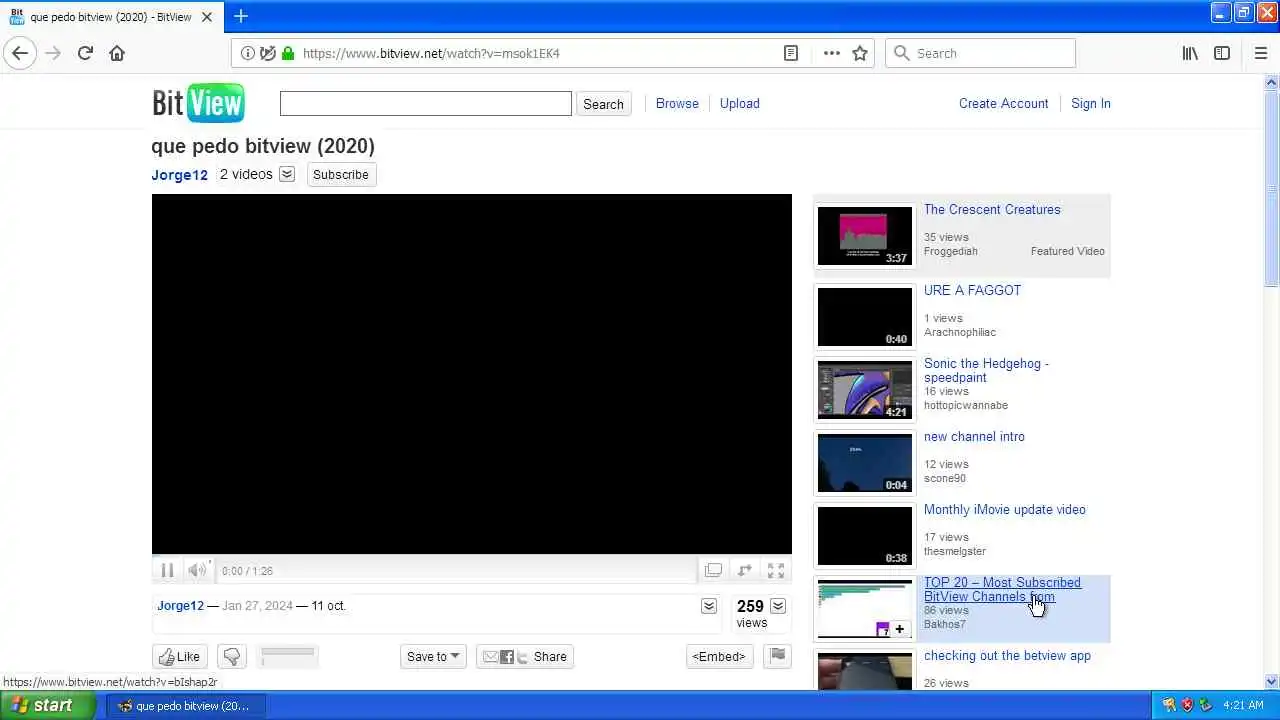
Task: Click the red security shield tray icon
Action: [1187, 705]
